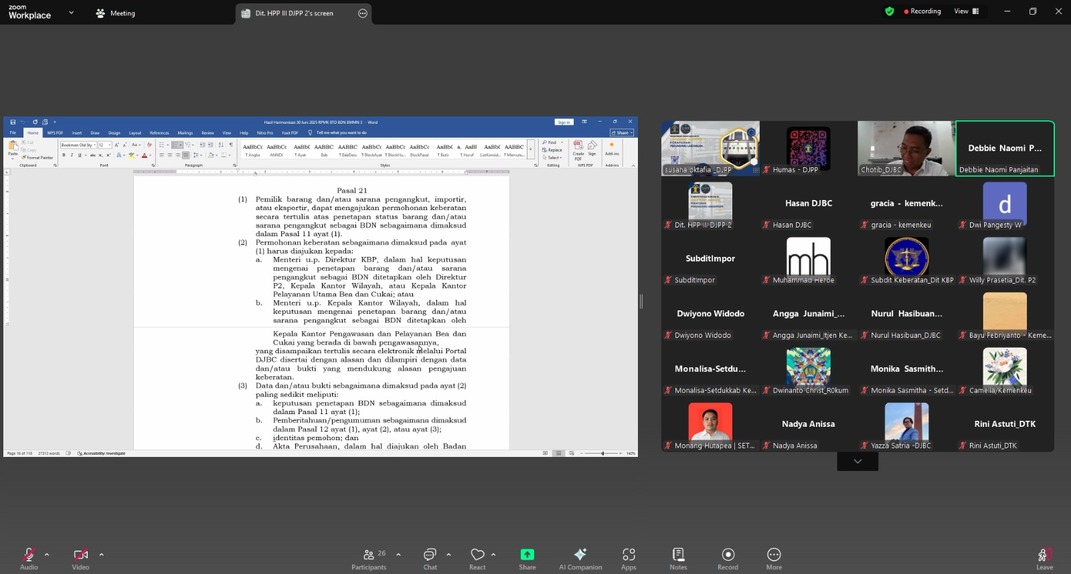
Task: Open the Layout tab in shared Word window
Action: click(135, 133)
